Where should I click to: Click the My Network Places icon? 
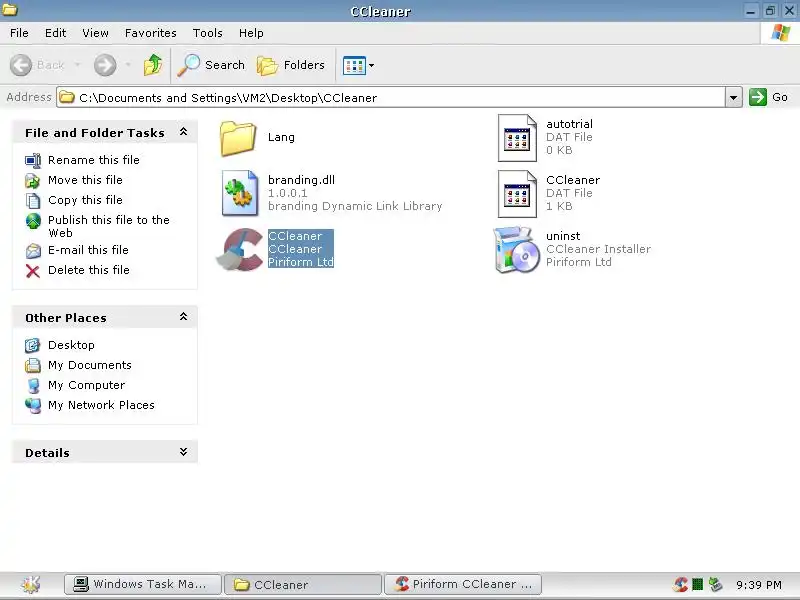coord(33,406)
